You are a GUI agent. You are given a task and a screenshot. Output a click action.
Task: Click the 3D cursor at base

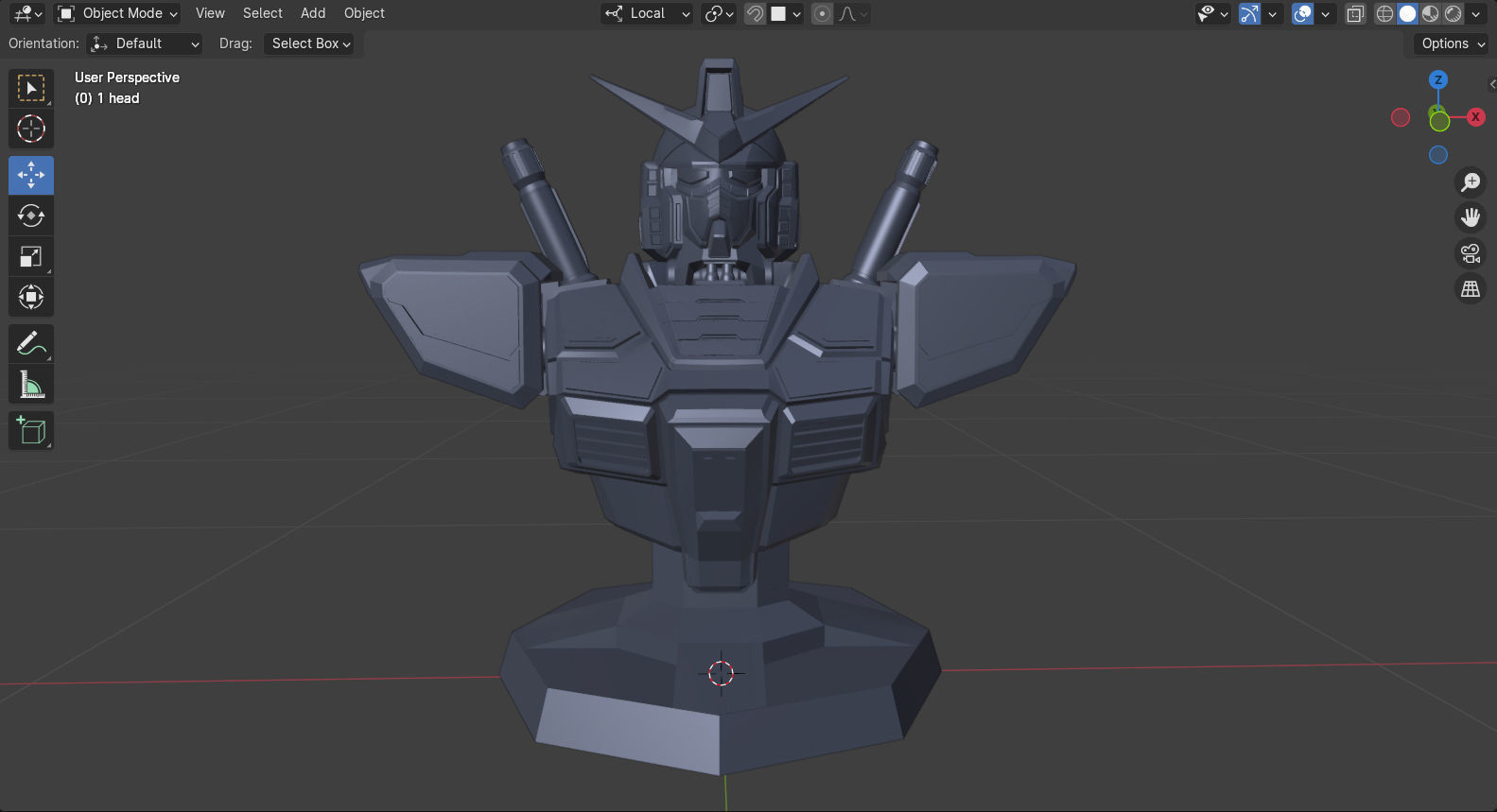coord(721,673)
